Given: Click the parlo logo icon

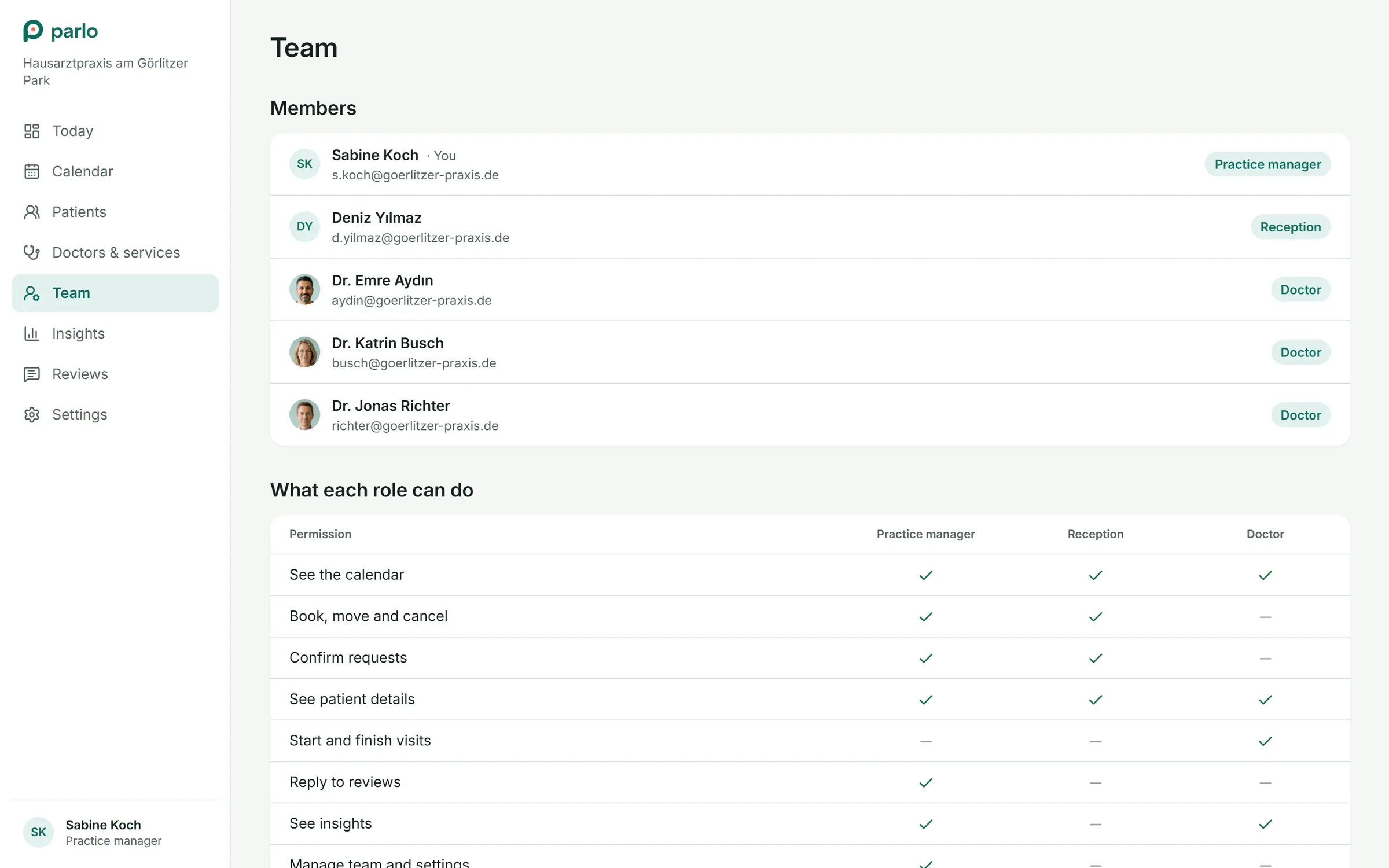Looking at the screenshot, I should tap(33, 31).
